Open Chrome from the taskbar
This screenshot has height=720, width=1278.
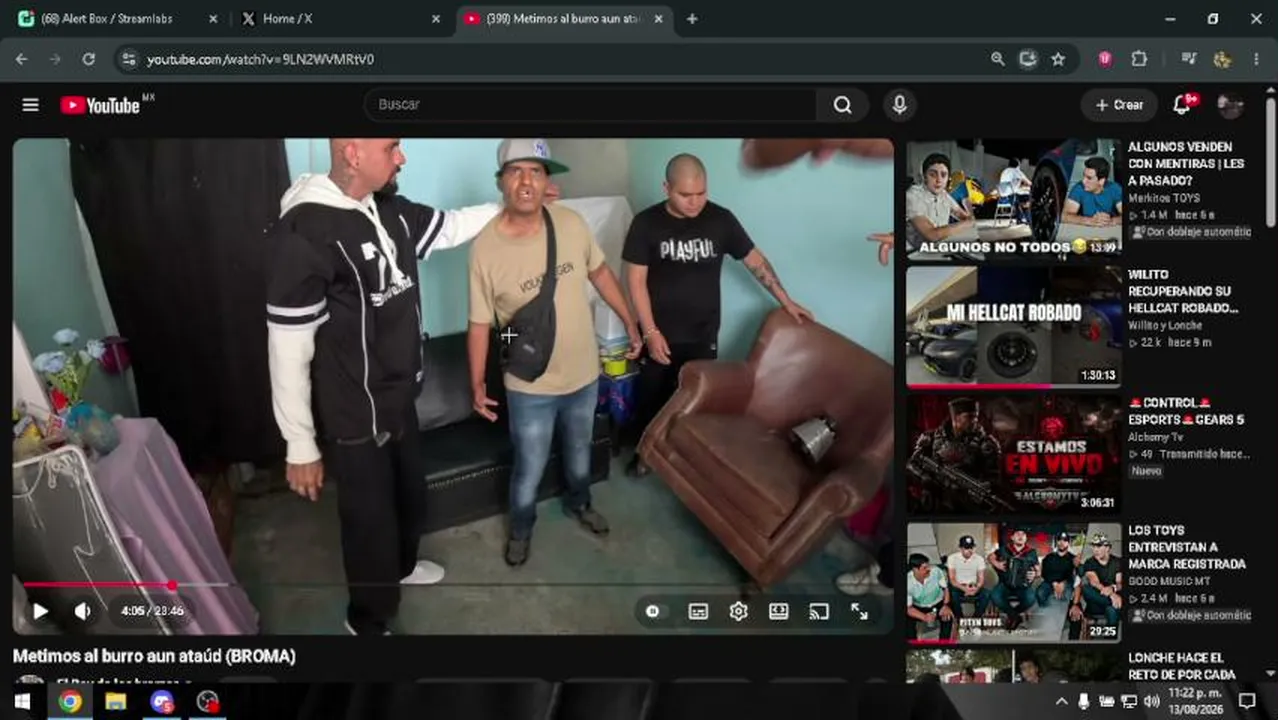pos(69,701)
